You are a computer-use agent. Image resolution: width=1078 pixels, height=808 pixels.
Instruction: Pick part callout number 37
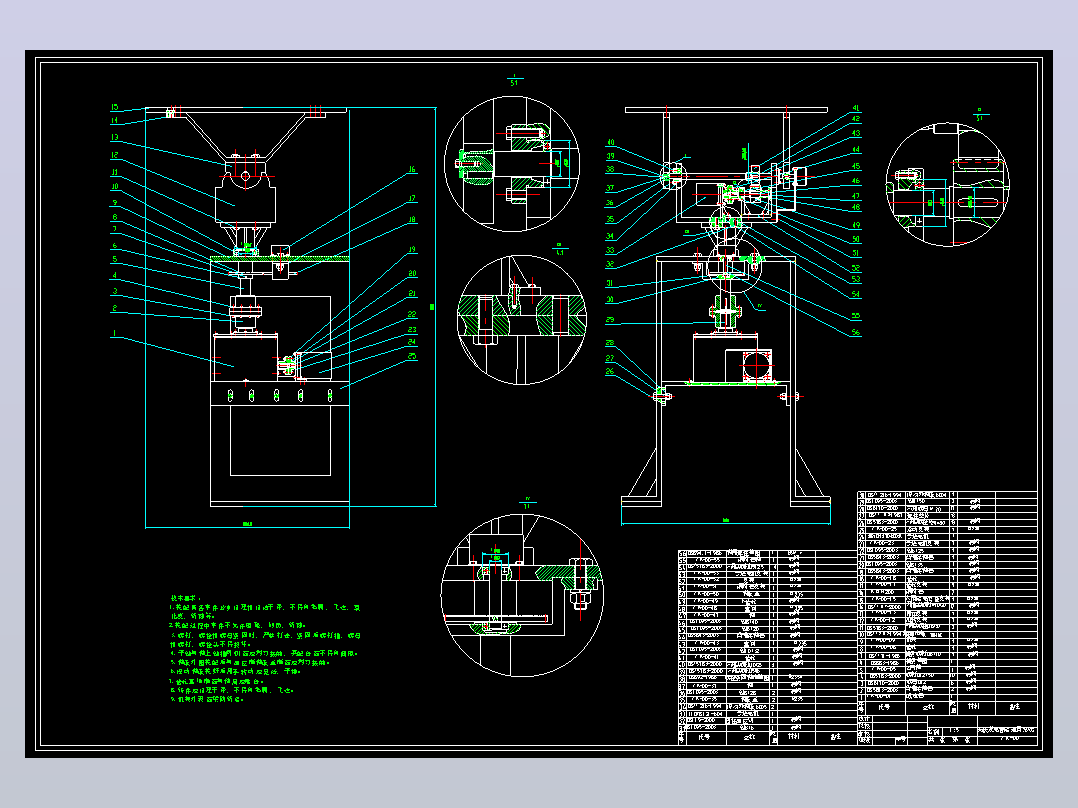coord(610,188)
